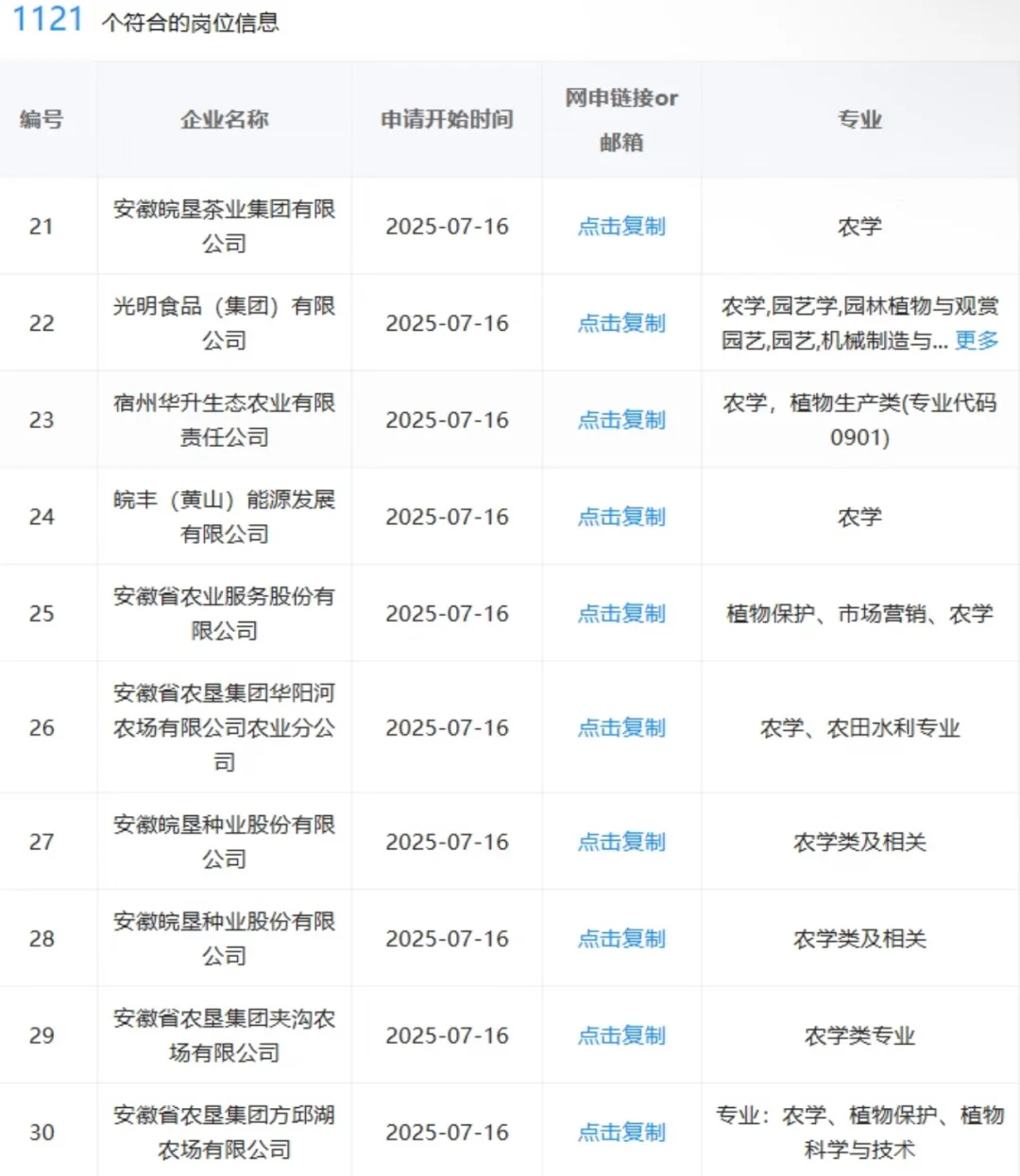Click 农学 major in row 24
The height and width of the screenshot is (1176, 1020).
point(859,517)
